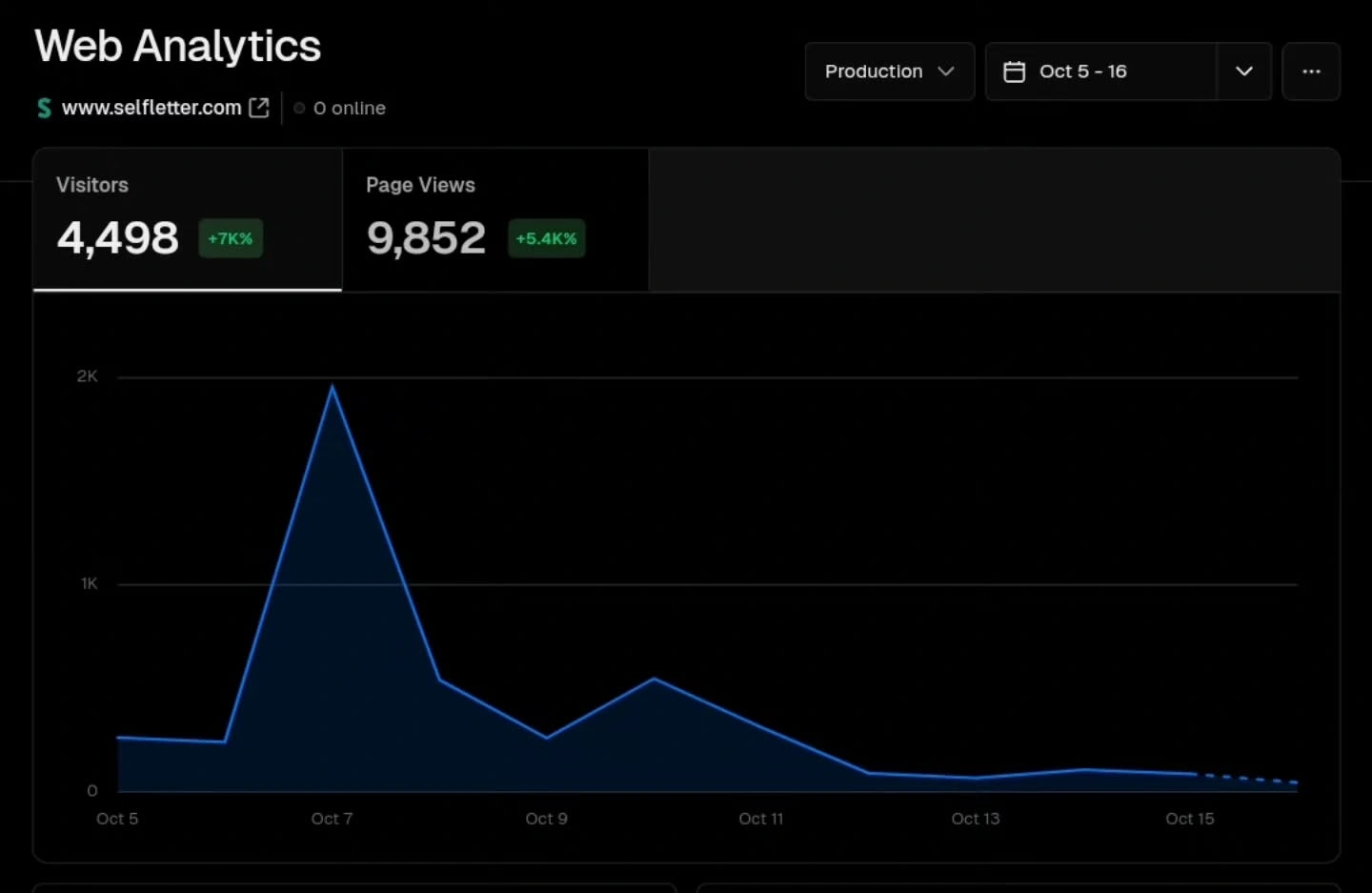This screenshot has height=893, width=1372.
Task: Click the Oct 9 axis label
Action: (546, 819)
